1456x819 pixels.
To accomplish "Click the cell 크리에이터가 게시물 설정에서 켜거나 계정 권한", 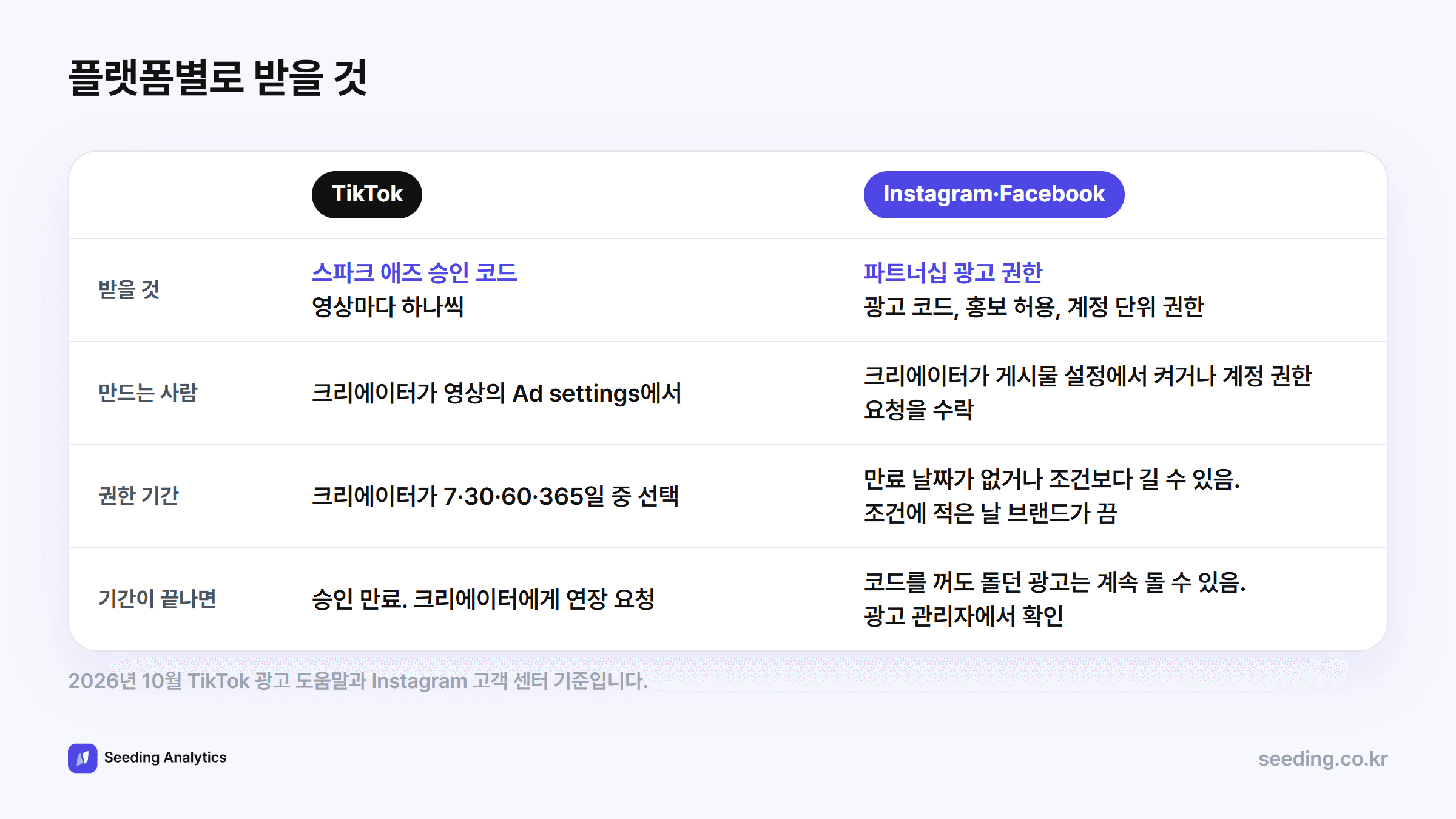I will click(x=1088, y=376).
